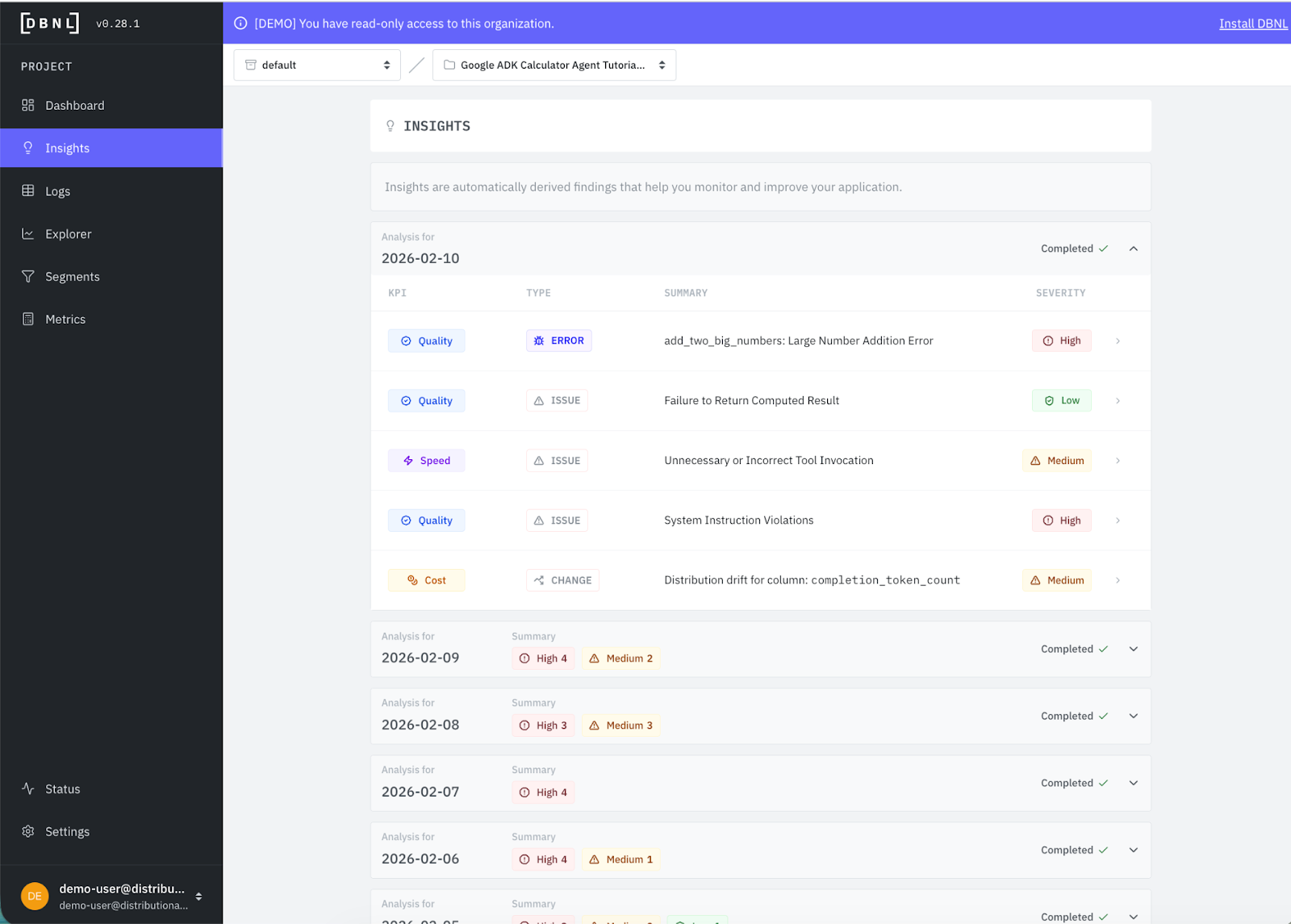Image resolution: width=1291 pixels, height=924 pixels.
Task: Open the demo-user account switcher
Action: [111, 896]
